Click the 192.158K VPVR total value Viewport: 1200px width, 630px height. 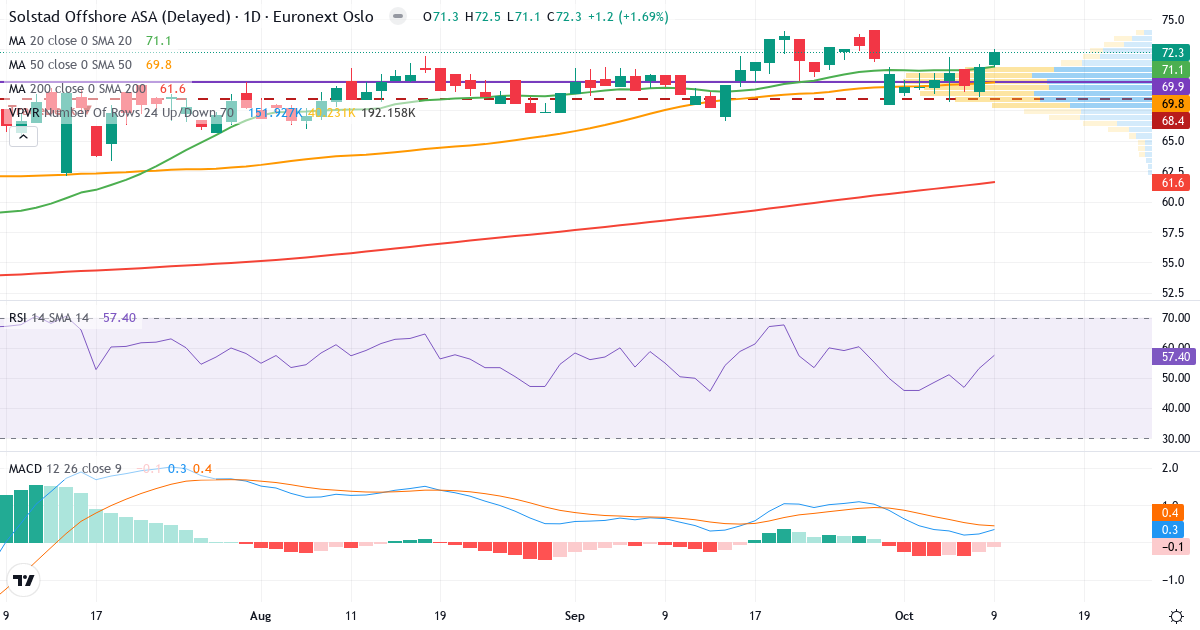[x=388, y=113]
